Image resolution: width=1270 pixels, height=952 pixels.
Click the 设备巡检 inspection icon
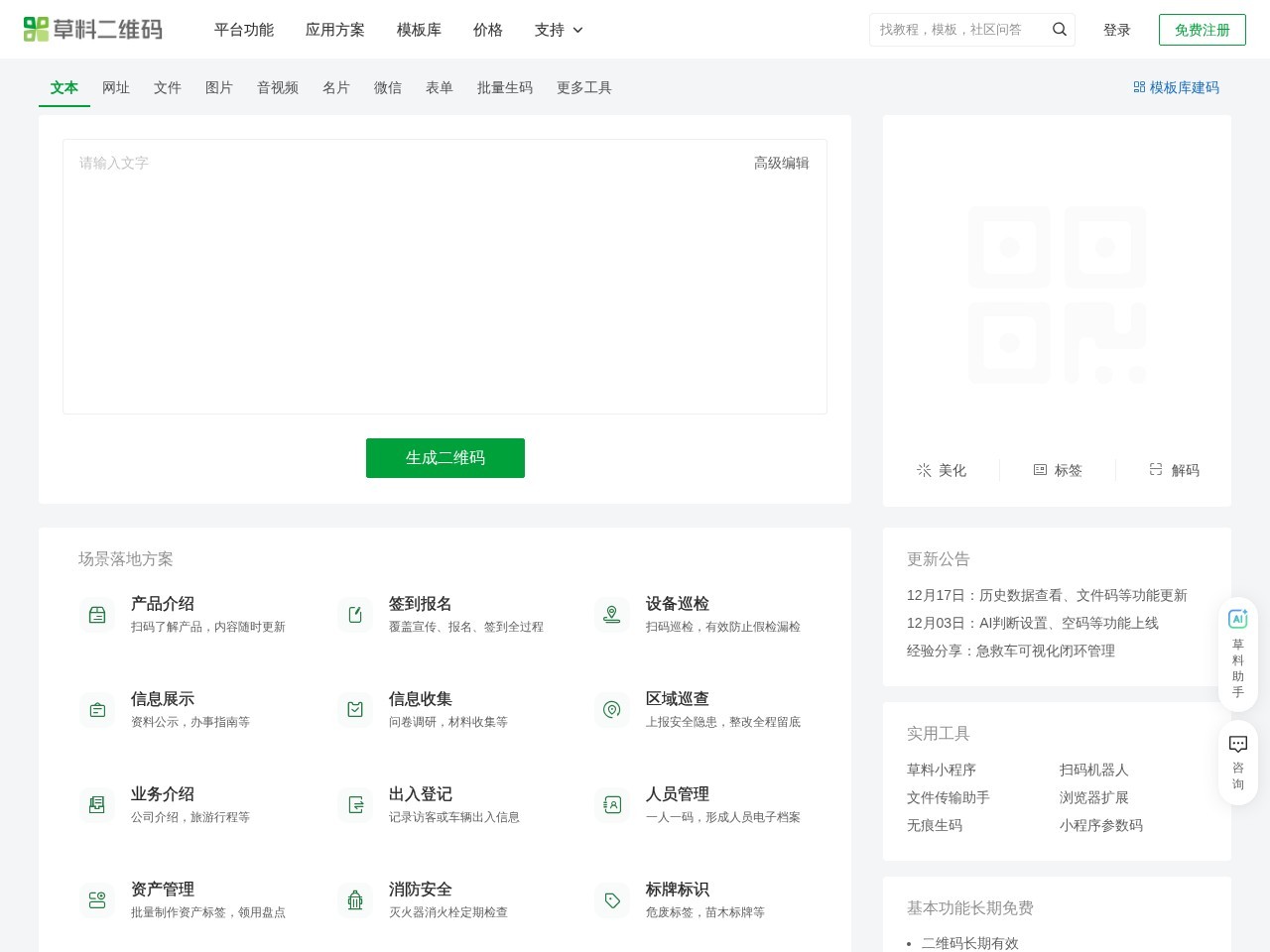pos(612,614)
